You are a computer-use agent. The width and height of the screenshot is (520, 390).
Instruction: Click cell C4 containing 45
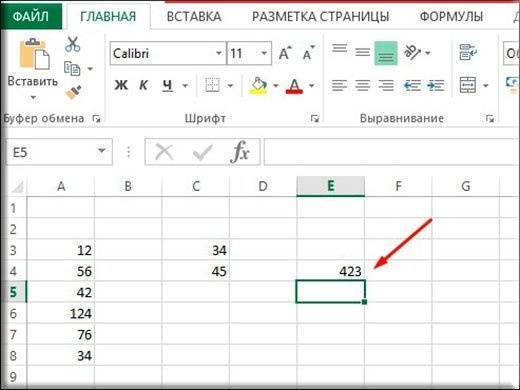click(196, 271)
